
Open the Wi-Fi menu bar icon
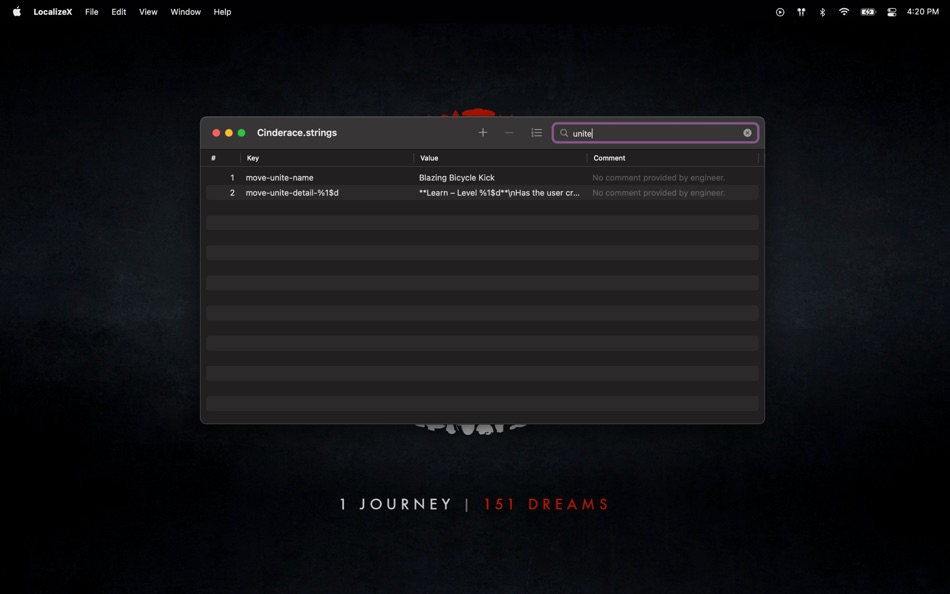pyautogui.click(x=843, y=12)
